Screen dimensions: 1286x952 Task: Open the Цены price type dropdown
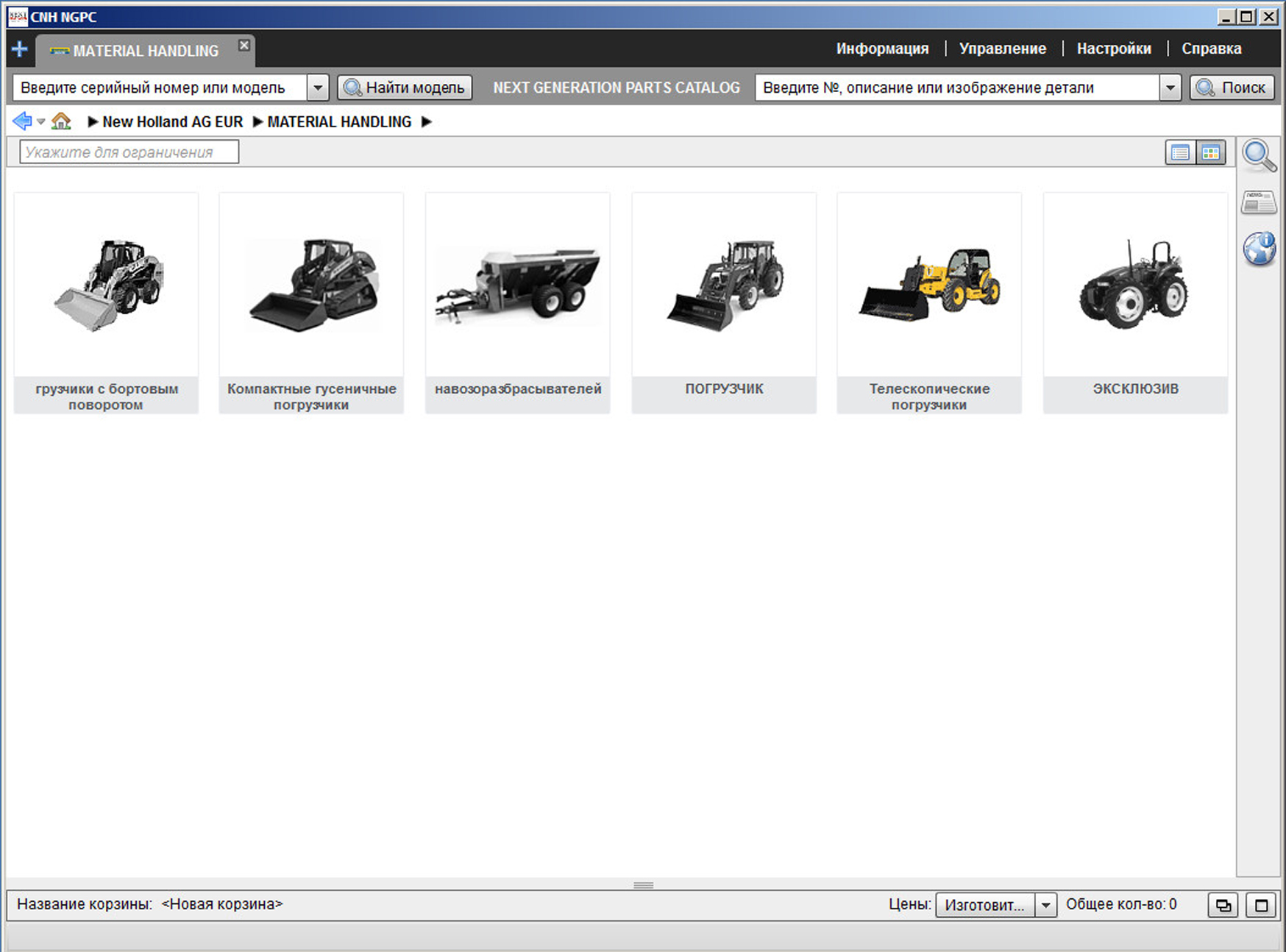(x=1045, y=905)
